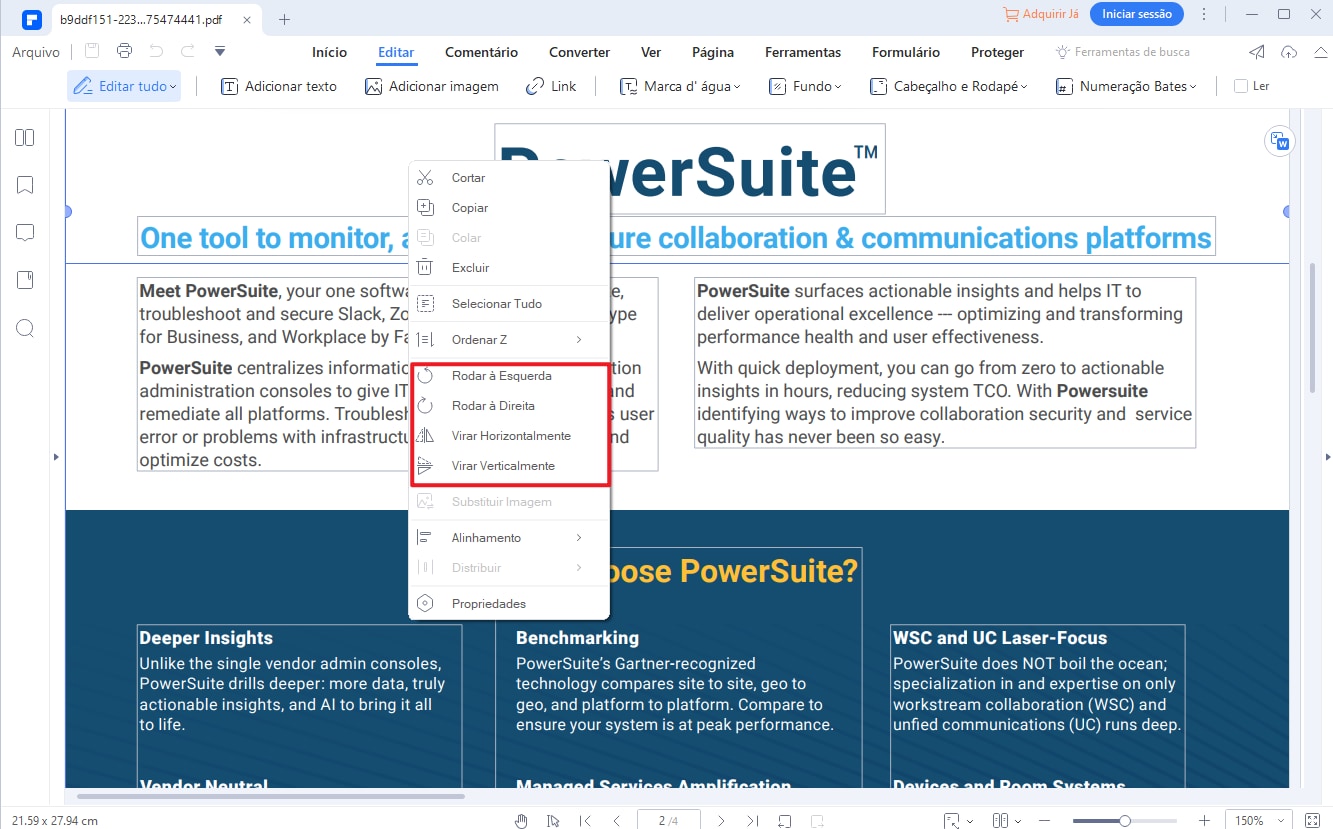Screen dimensions: 1333x829
Task: Select the arrow selection tool in status bar
Action: 553,821
